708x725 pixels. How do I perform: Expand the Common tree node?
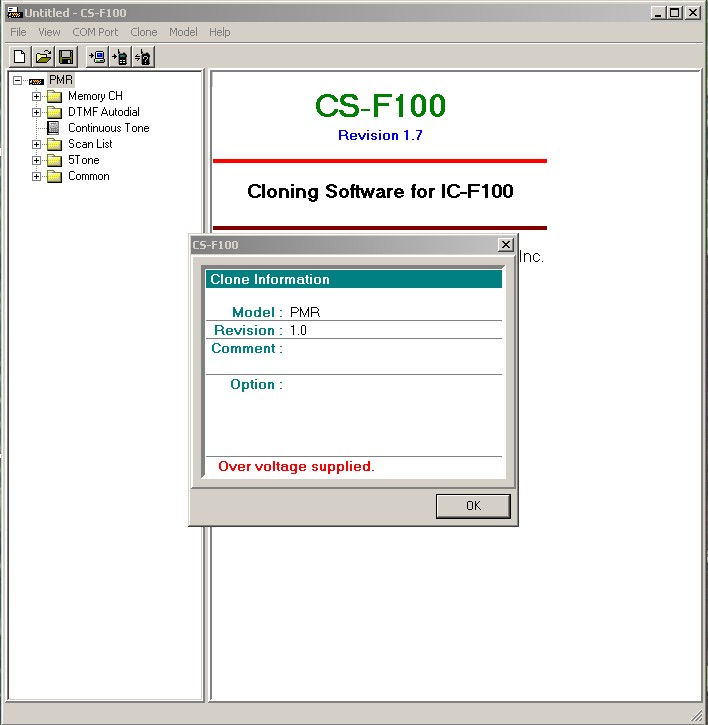[36, 176]
